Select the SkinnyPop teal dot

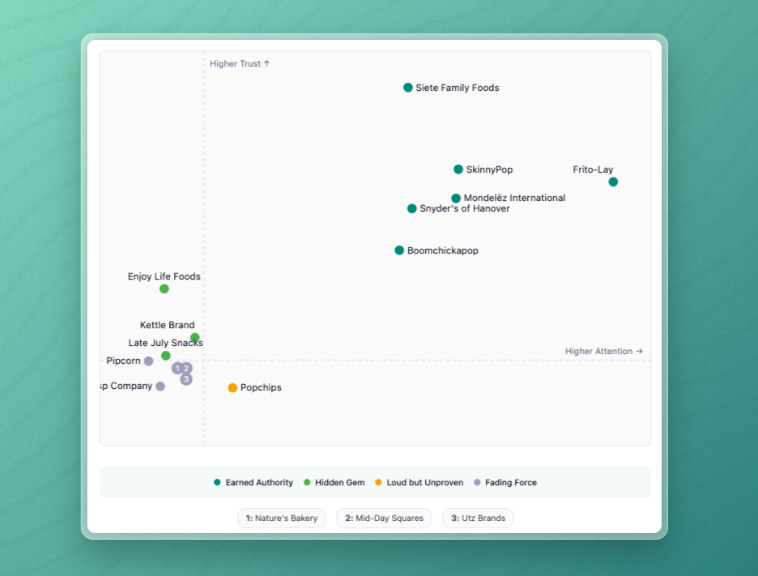click(x=458, y=169)
